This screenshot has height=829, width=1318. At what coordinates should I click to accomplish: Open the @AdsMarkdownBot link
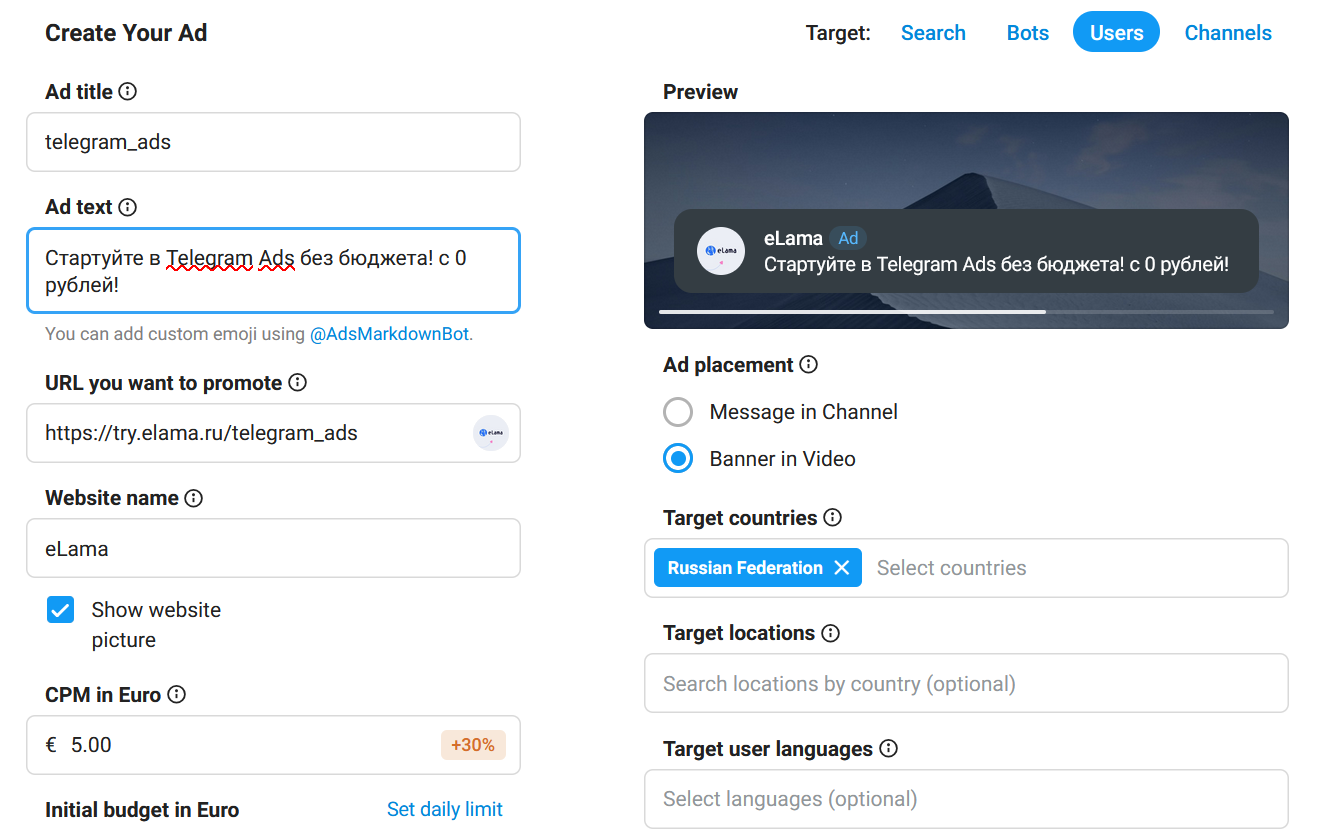pos(389,334)
